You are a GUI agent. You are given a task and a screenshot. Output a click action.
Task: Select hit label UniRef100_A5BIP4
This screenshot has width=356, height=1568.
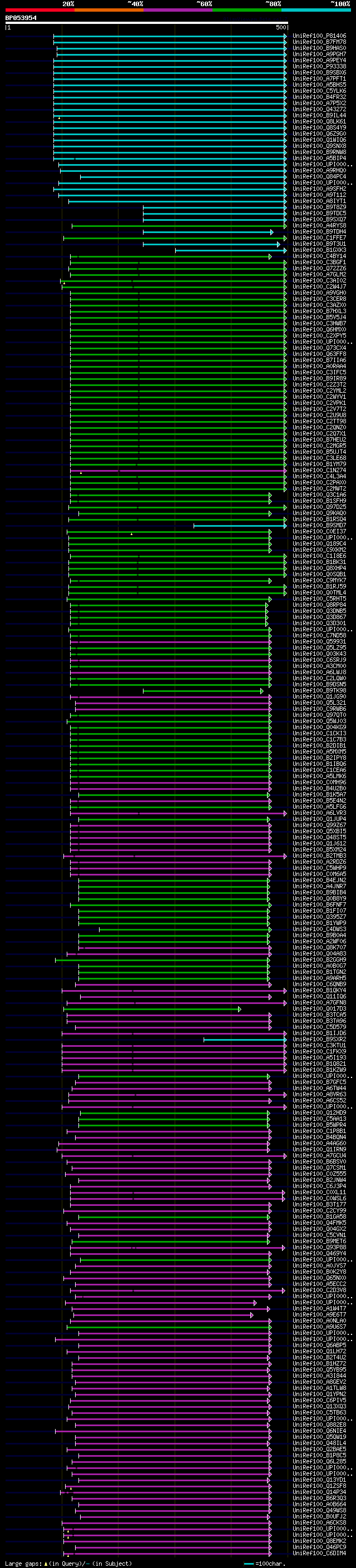point(319,159)
